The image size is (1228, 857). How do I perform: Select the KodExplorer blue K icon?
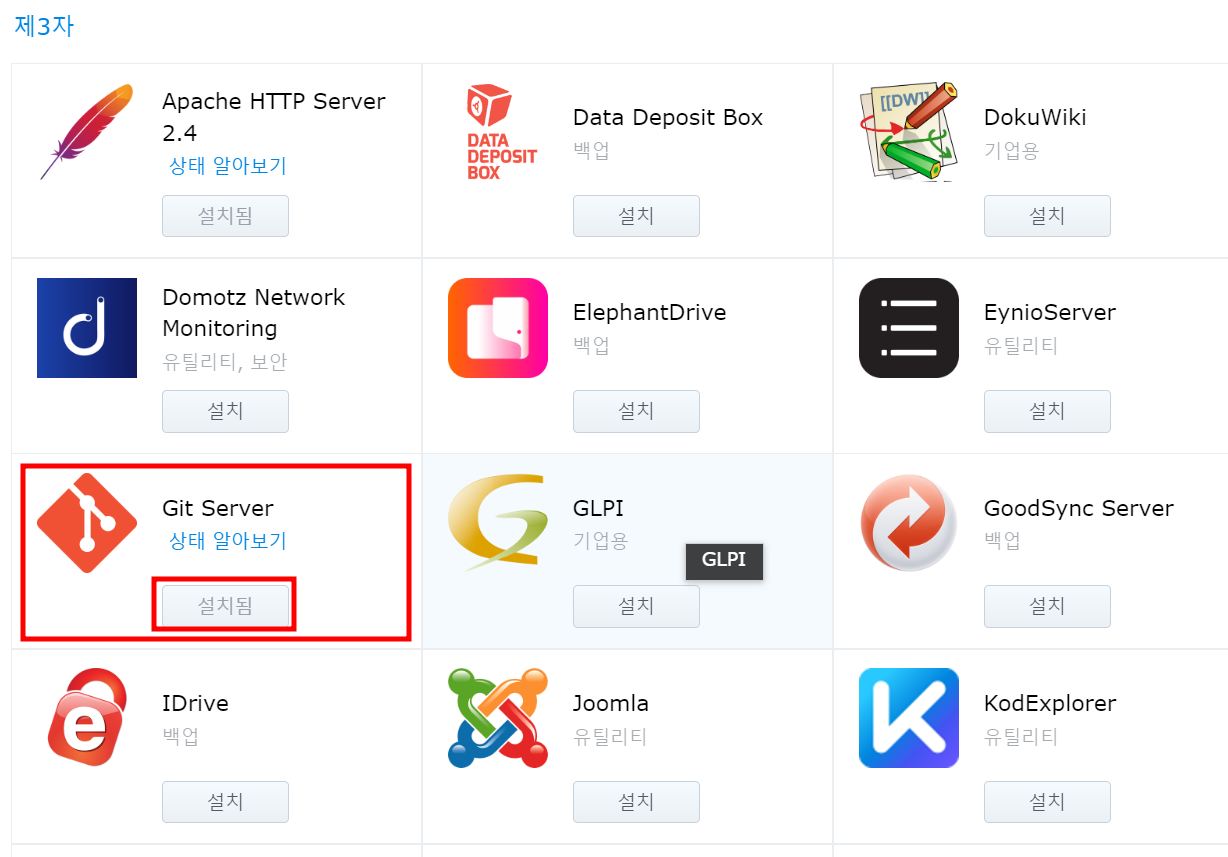click(x=909, y=718)
